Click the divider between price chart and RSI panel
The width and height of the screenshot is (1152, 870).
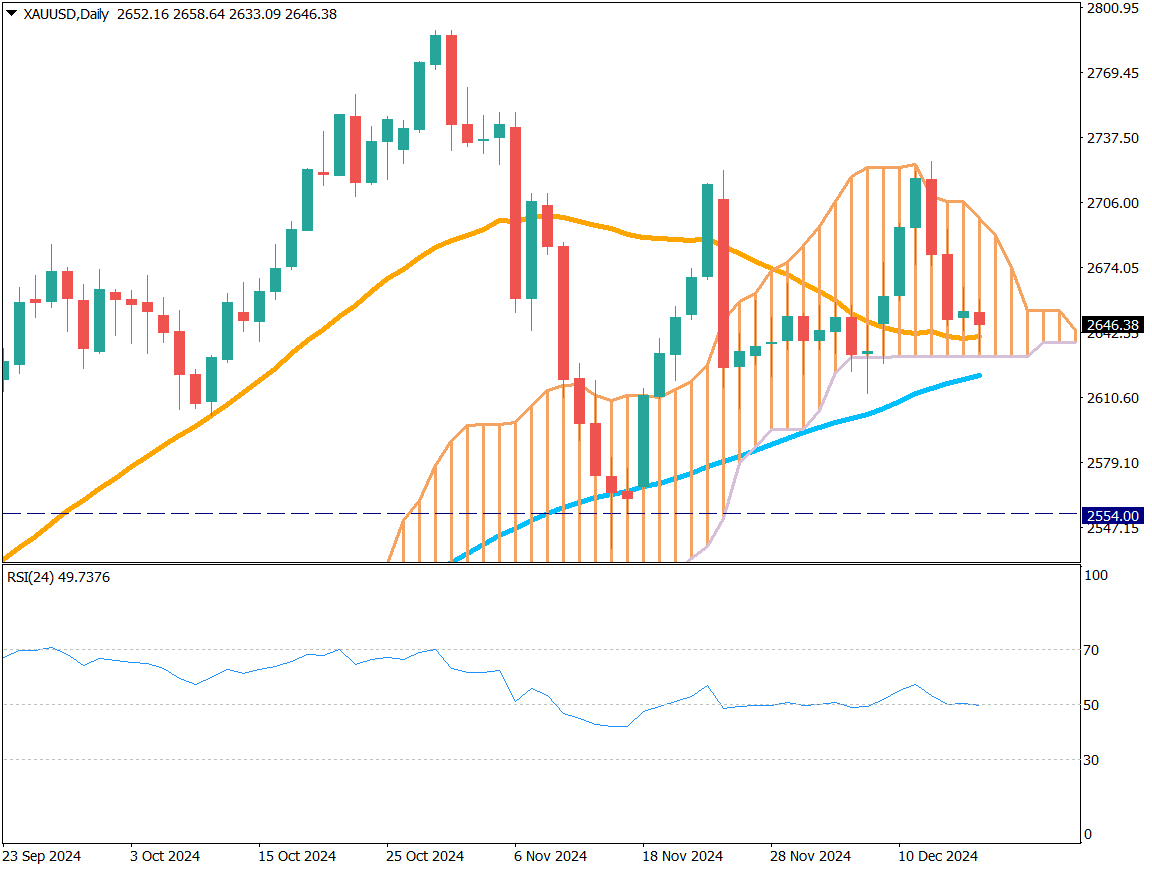tap(540, 564)
